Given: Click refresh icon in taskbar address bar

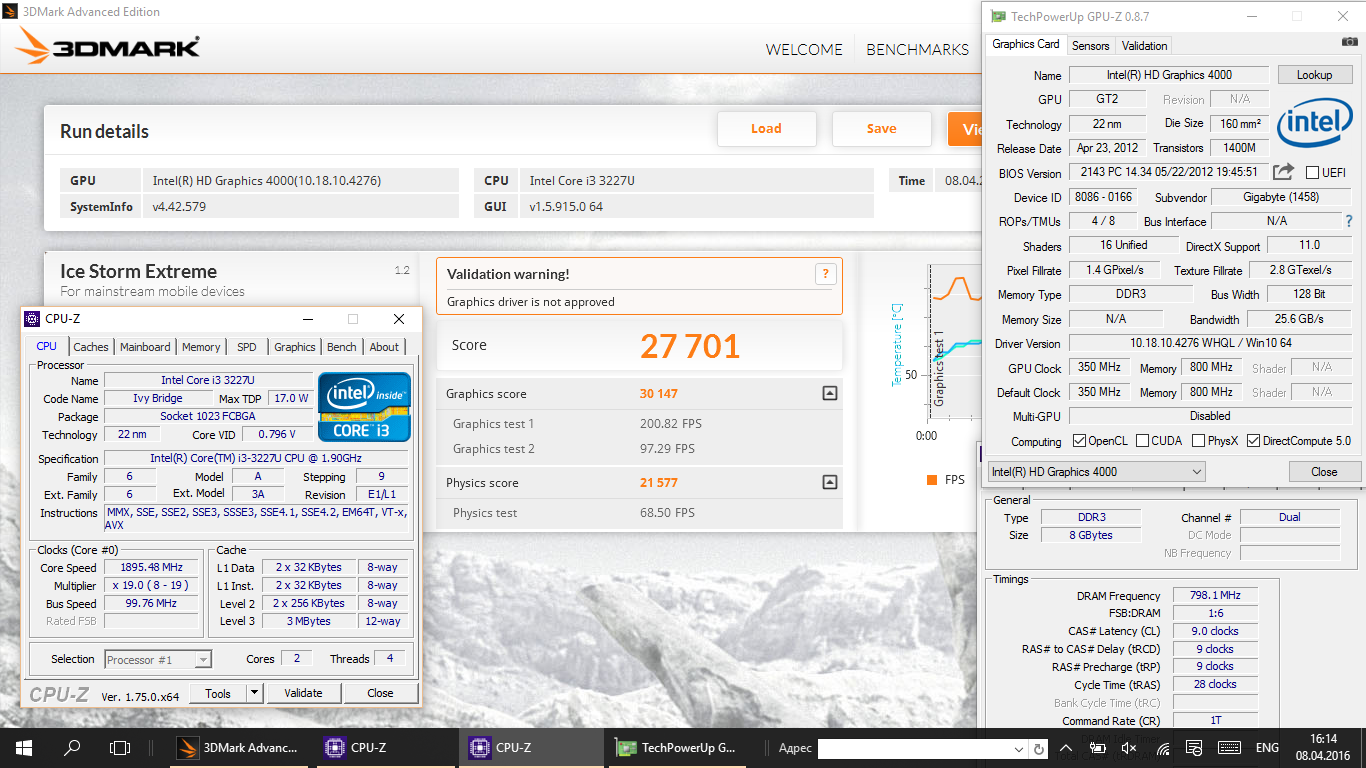Looking at the screenshot, I should (1039, 748).
